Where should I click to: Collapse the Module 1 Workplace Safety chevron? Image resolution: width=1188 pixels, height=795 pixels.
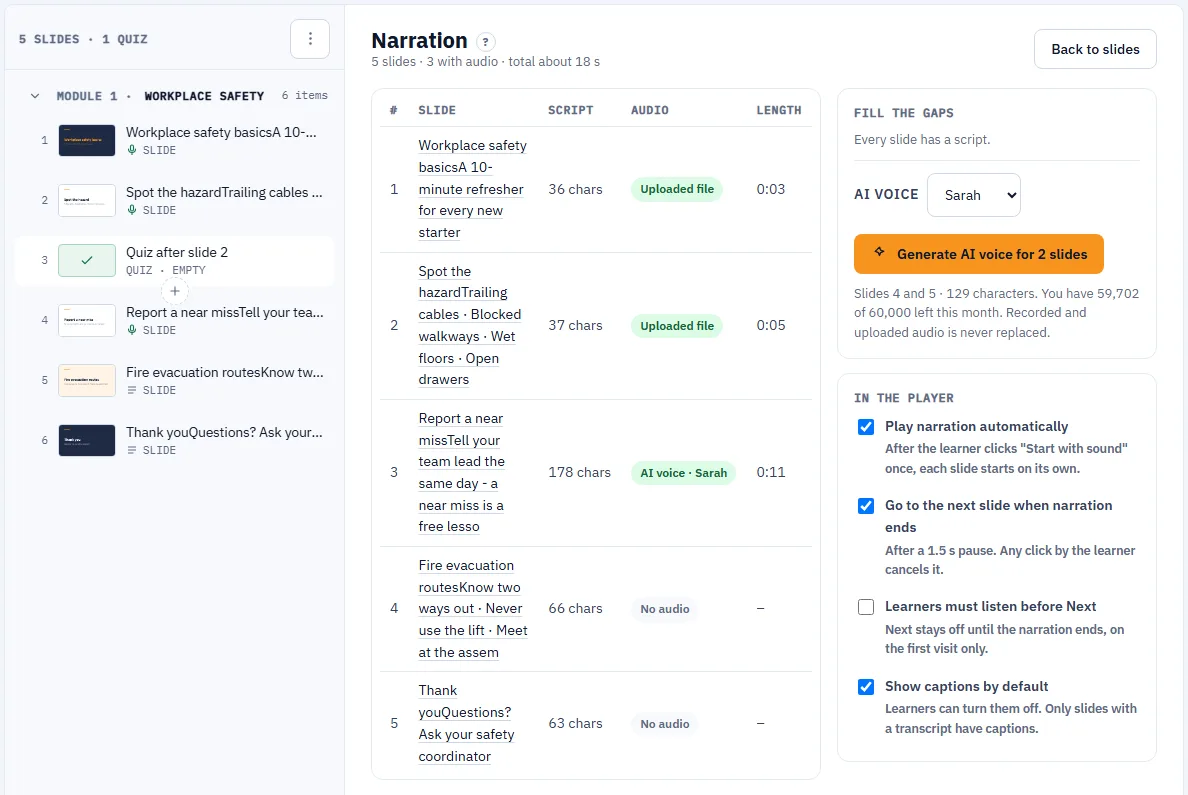(35, 96)
